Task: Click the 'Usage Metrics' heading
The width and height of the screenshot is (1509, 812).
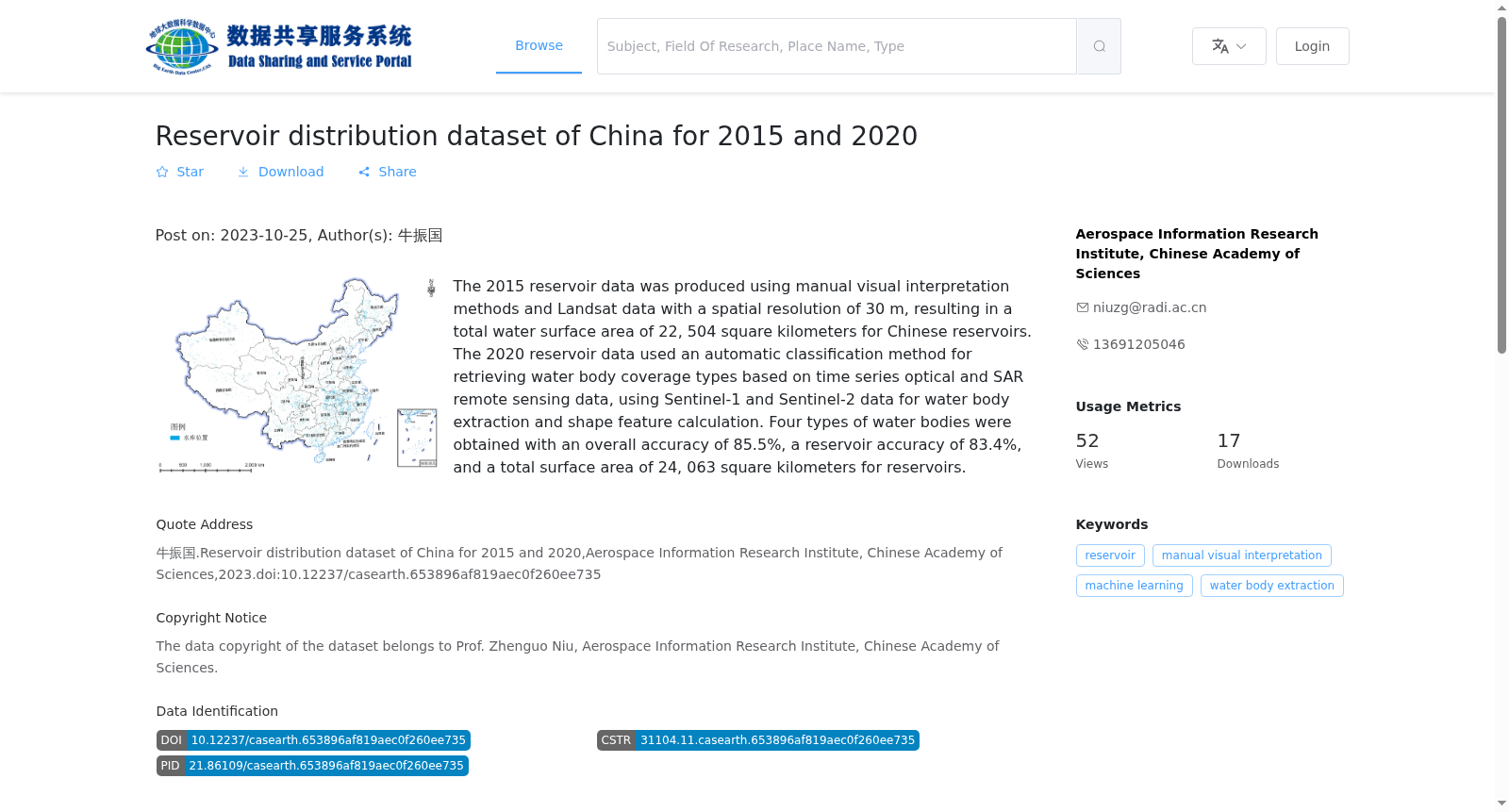Action: click(x=1128, y=406)
